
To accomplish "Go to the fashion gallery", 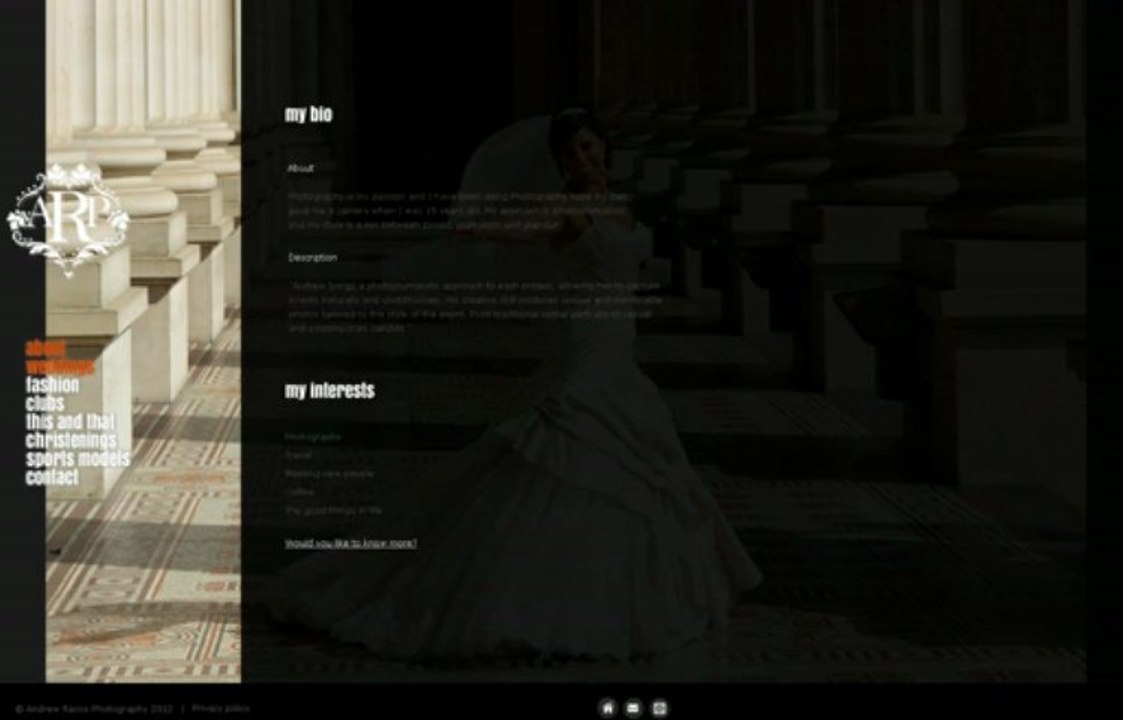I will (52, 385).
